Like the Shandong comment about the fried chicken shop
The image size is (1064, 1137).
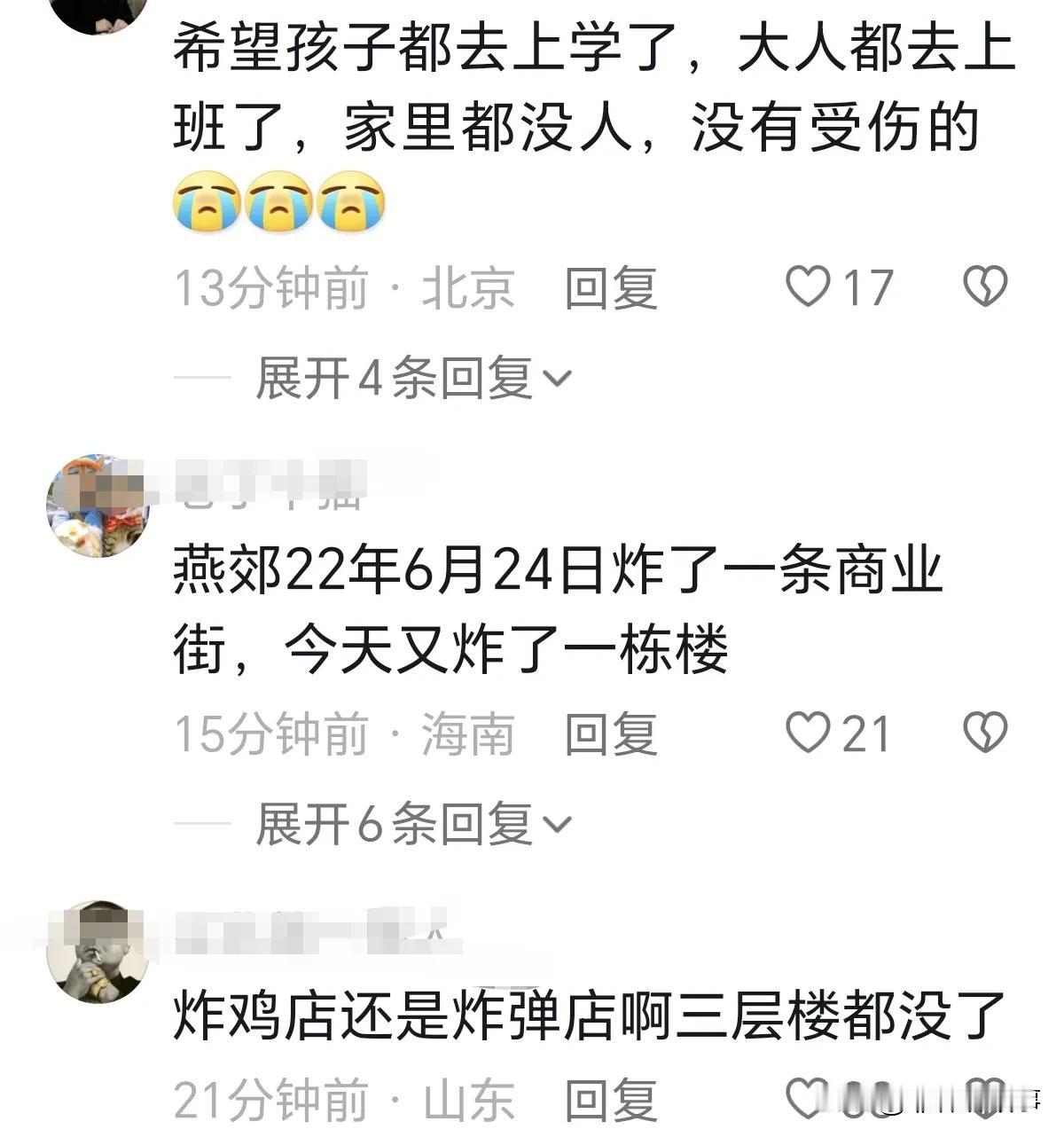808,1098
